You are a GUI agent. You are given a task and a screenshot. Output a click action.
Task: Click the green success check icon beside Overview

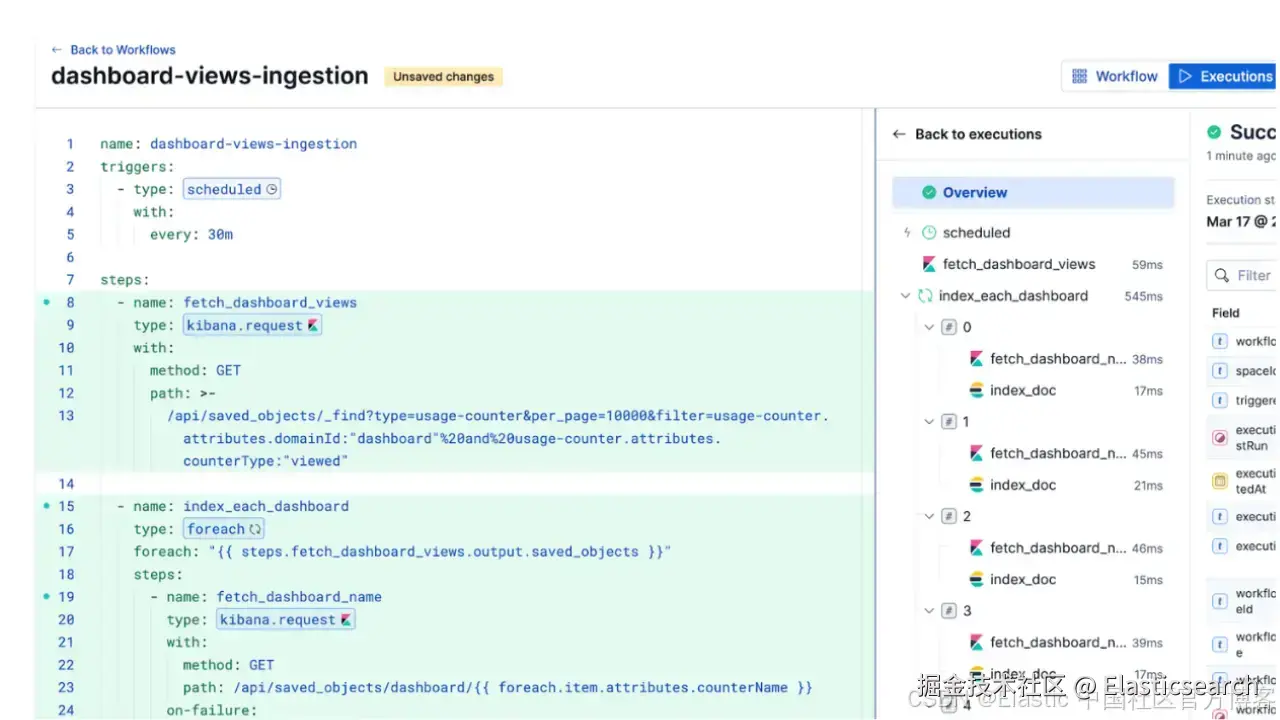(929, 192)
